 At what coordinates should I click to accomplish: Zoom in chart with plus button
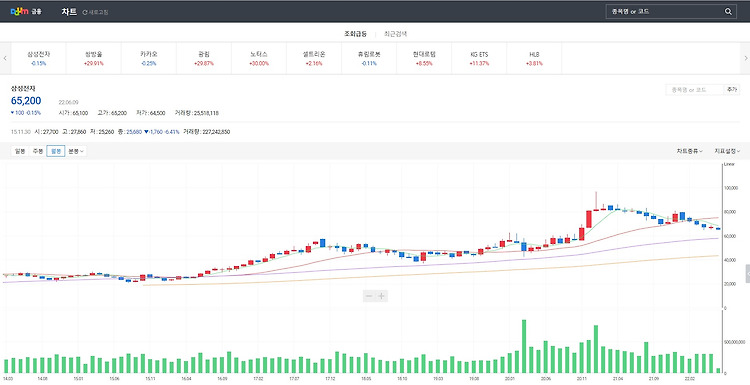coord(381,296)
